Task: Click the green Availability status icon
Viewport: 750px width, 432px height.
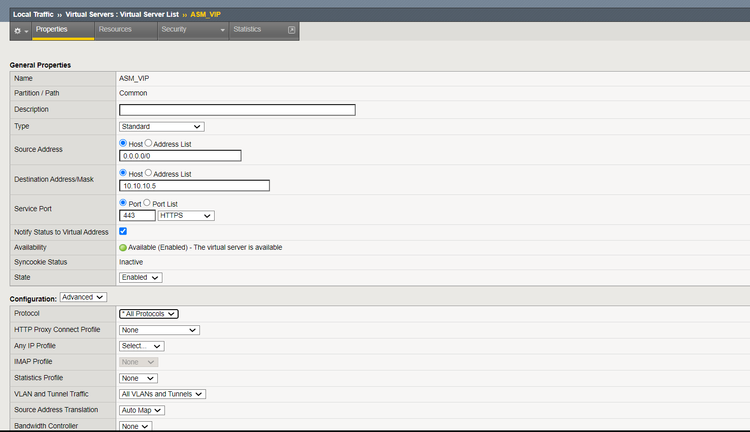Action: [x=123, y=247]
